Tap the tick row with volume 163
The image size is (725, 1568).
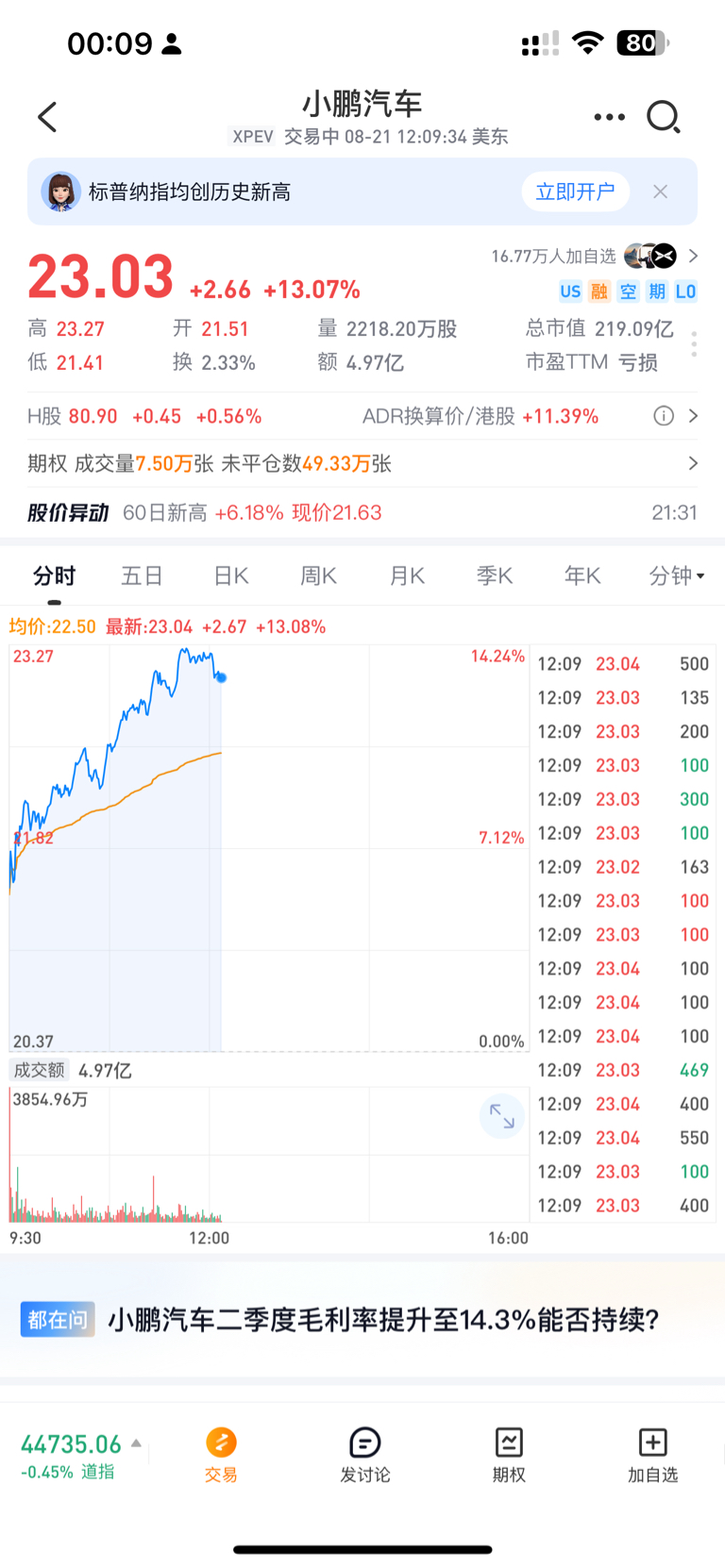[623, 867]
